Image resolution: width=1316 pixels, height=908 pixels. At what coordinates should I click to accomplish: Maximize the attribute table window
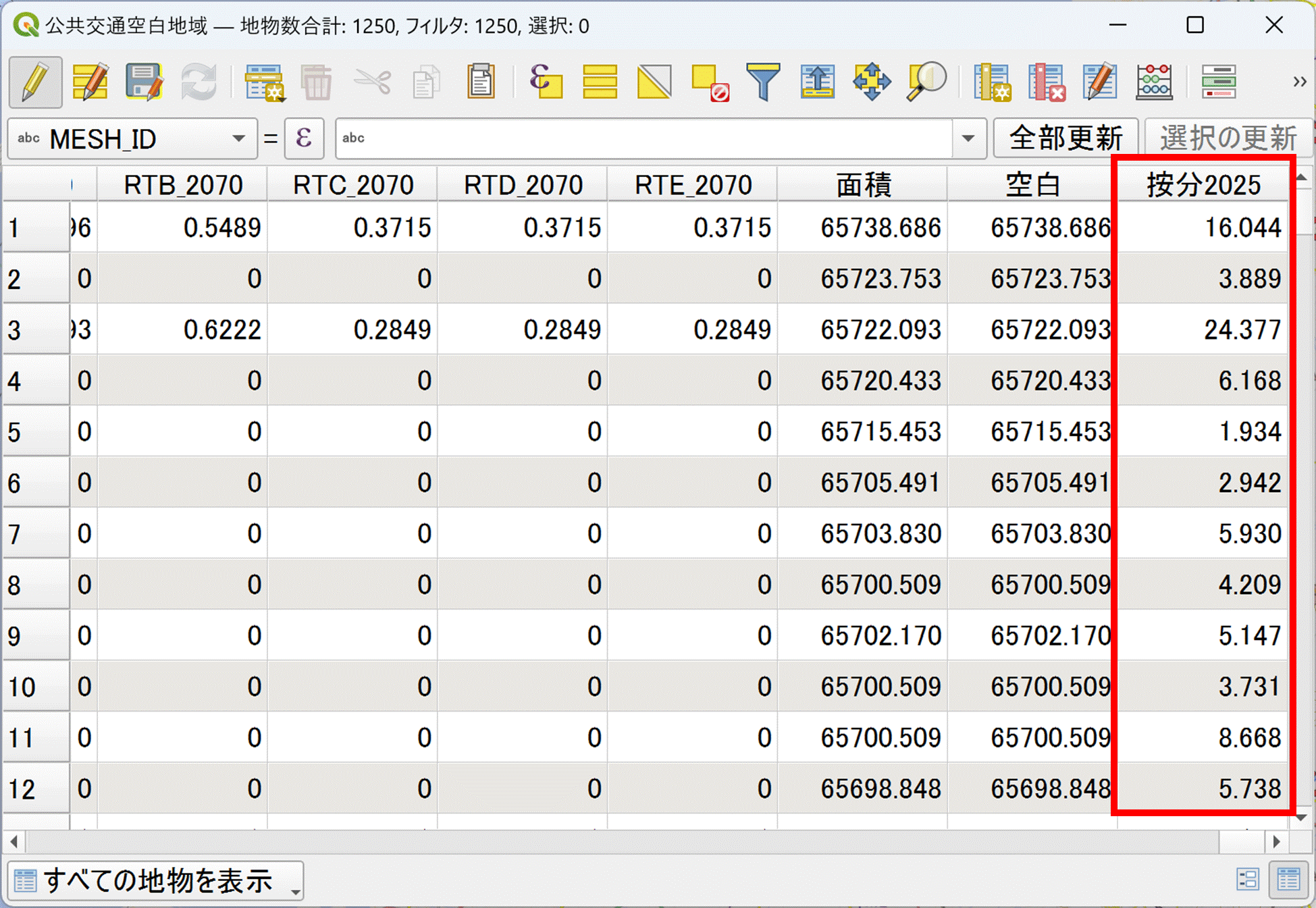(x=1195, y=25)
